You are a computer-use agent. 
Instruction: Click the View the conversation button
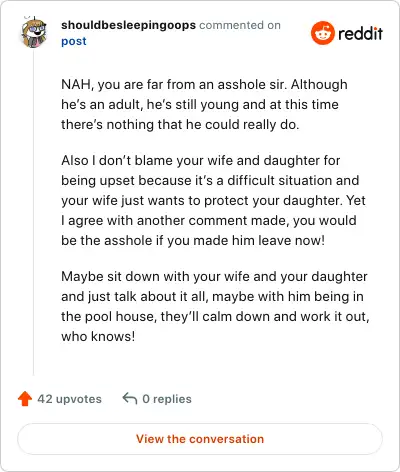coord(200,439)
